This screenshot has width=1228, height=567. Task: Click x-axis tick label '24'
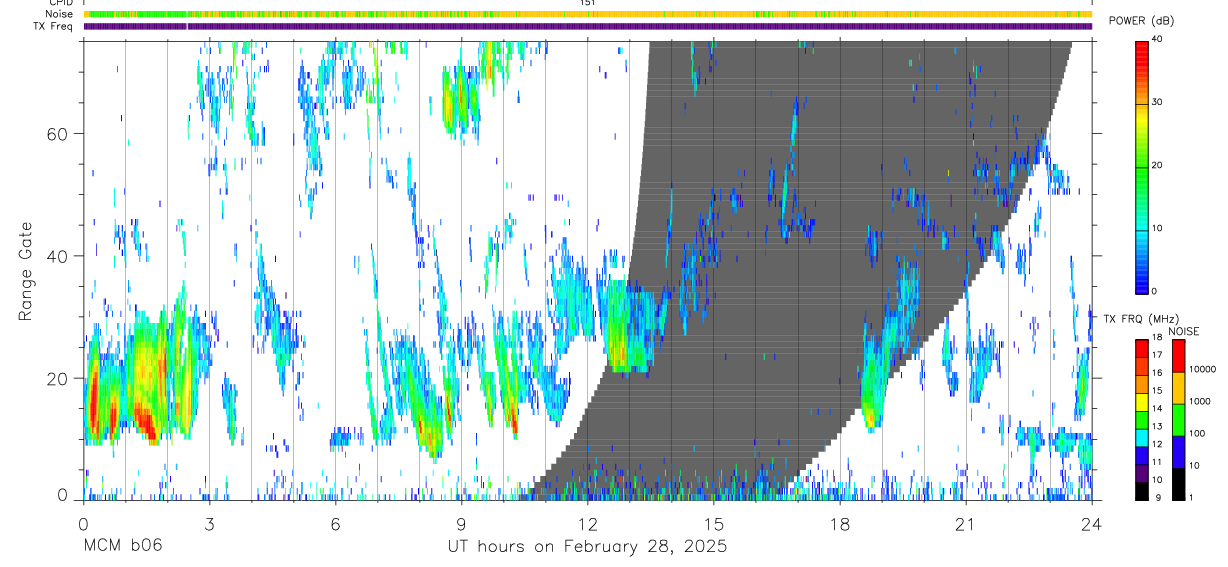(1091, 522)
